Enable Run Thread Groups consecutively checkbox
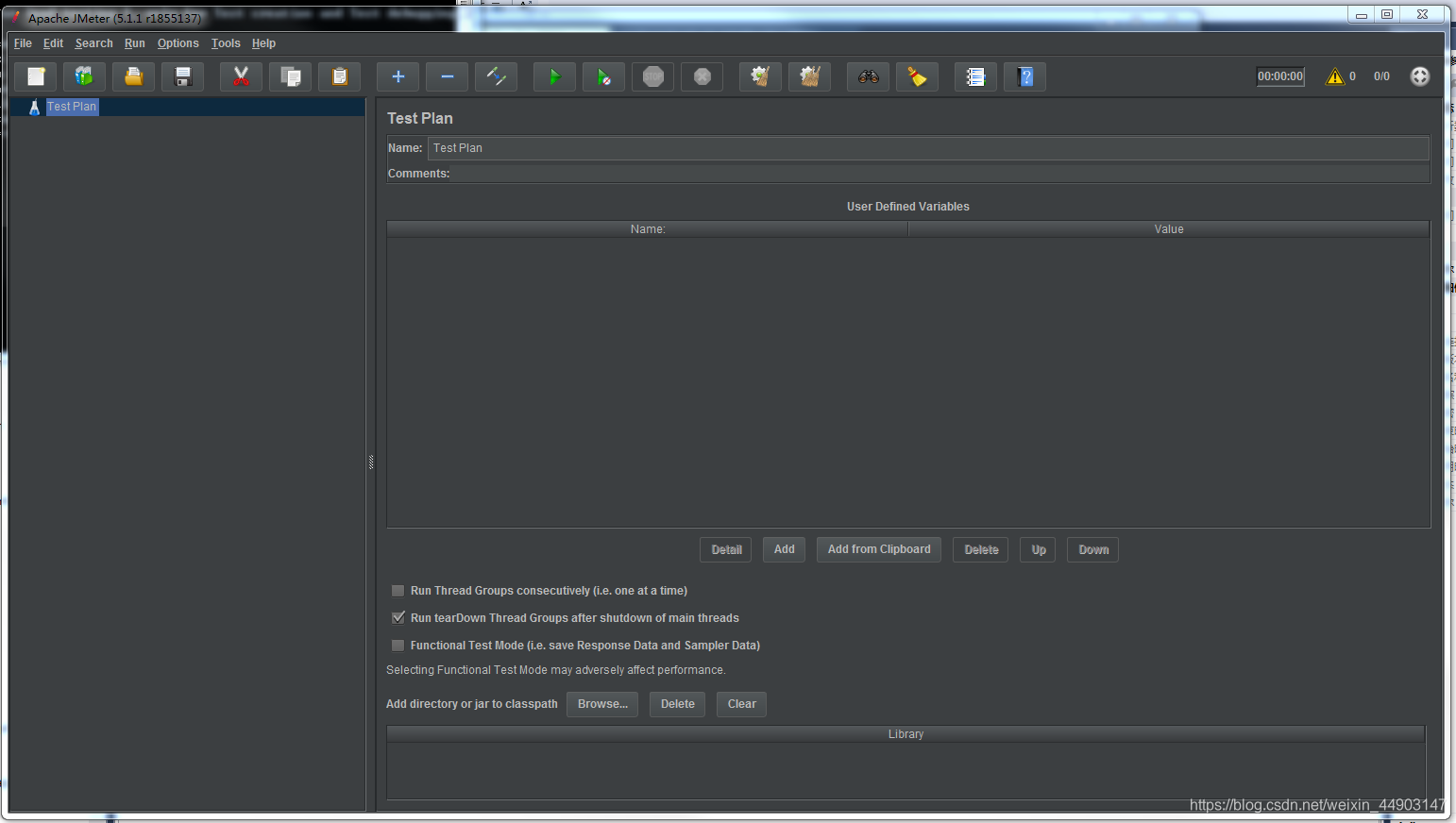 tap(398, 591)
